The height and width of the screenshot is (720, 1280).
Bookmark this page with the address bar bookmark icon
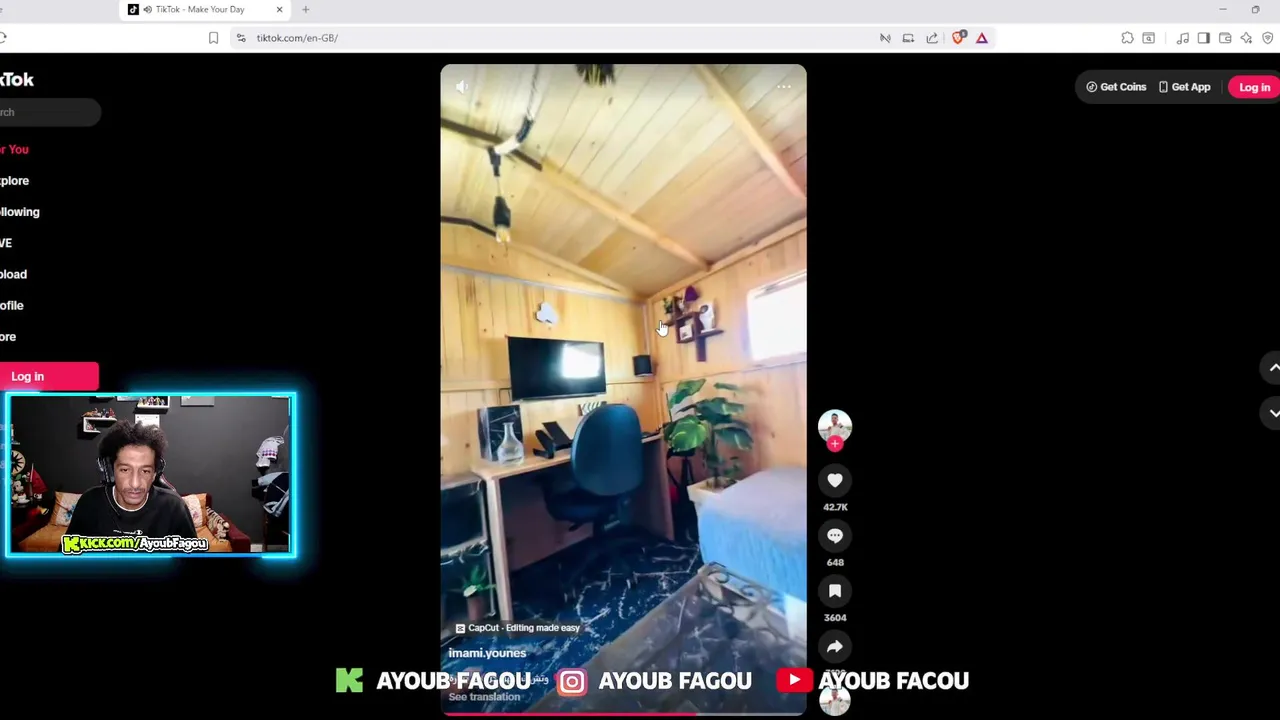pos(213,38)
